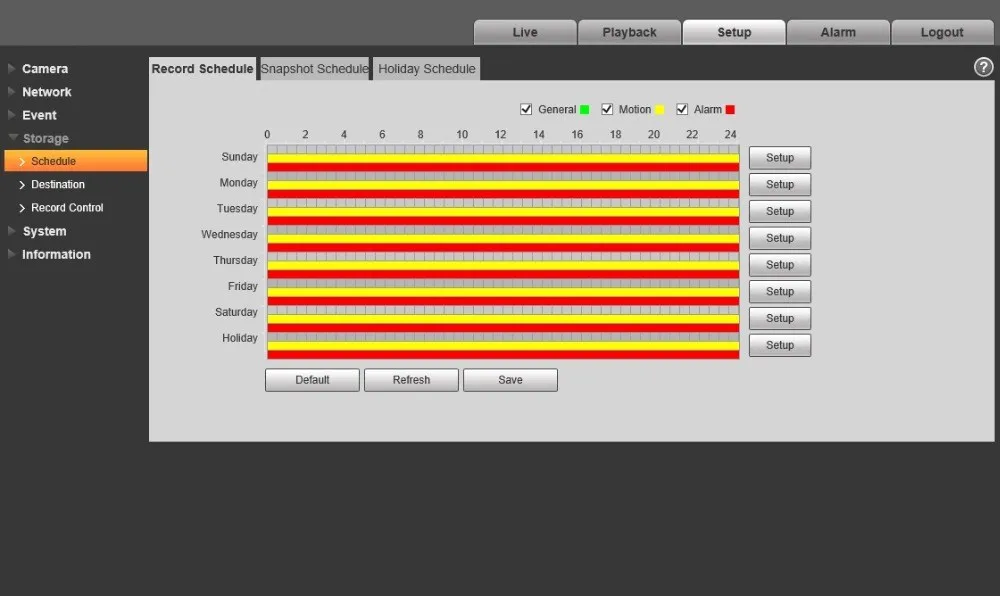The width and height of the screenshot is (1000, 596).
Task: Click the Saturday day label
Action: (236, 312)
